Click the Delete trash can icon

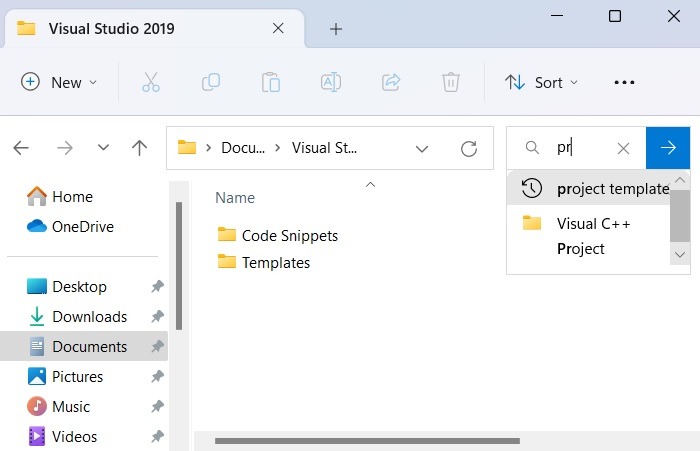pyautogui.click(x=451, y=82)
